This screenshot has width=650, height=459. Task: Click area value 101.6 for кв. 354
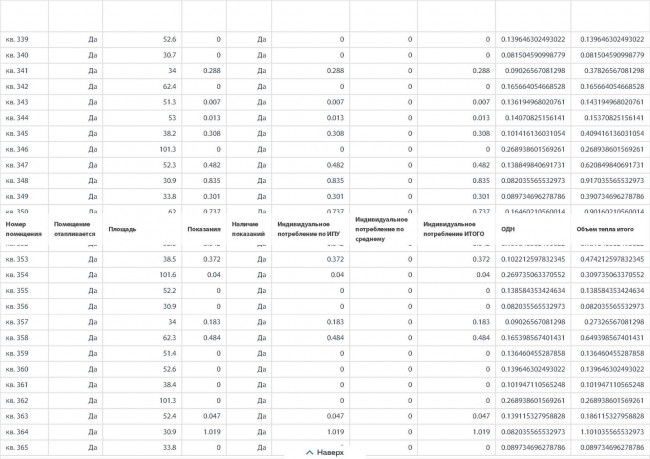168,275
